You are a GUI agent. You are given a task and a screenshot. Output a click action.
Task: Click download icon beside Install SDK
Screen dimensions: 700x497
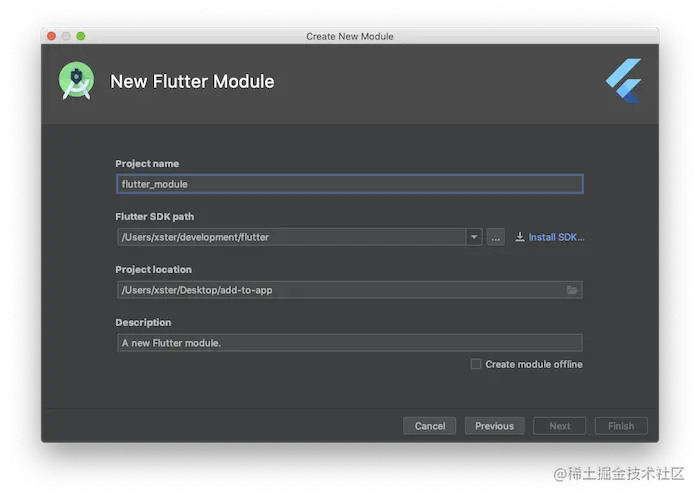[x=520, y=237]
